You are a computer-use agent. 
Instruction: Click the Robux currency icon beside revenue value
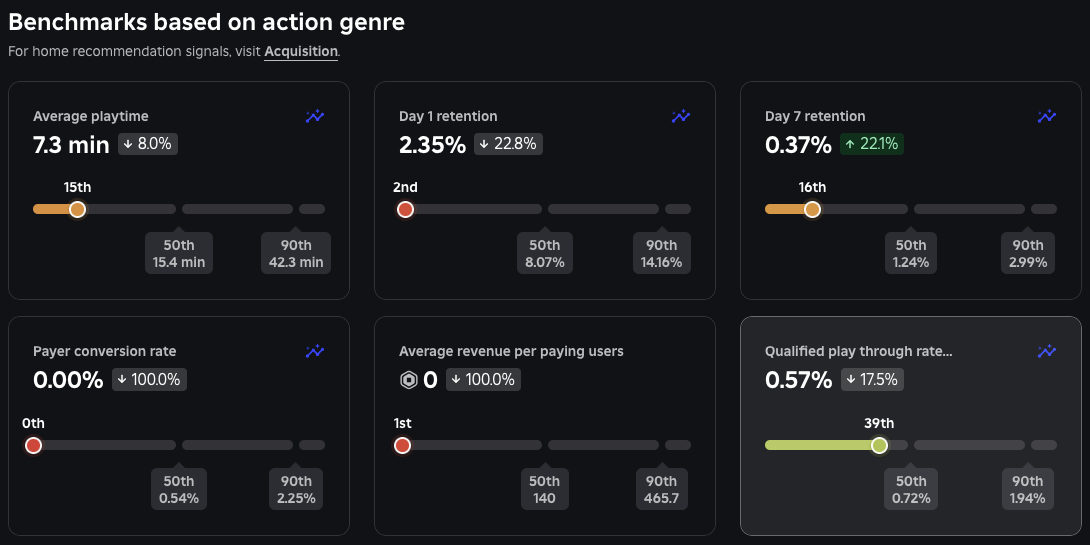[408, 380]
